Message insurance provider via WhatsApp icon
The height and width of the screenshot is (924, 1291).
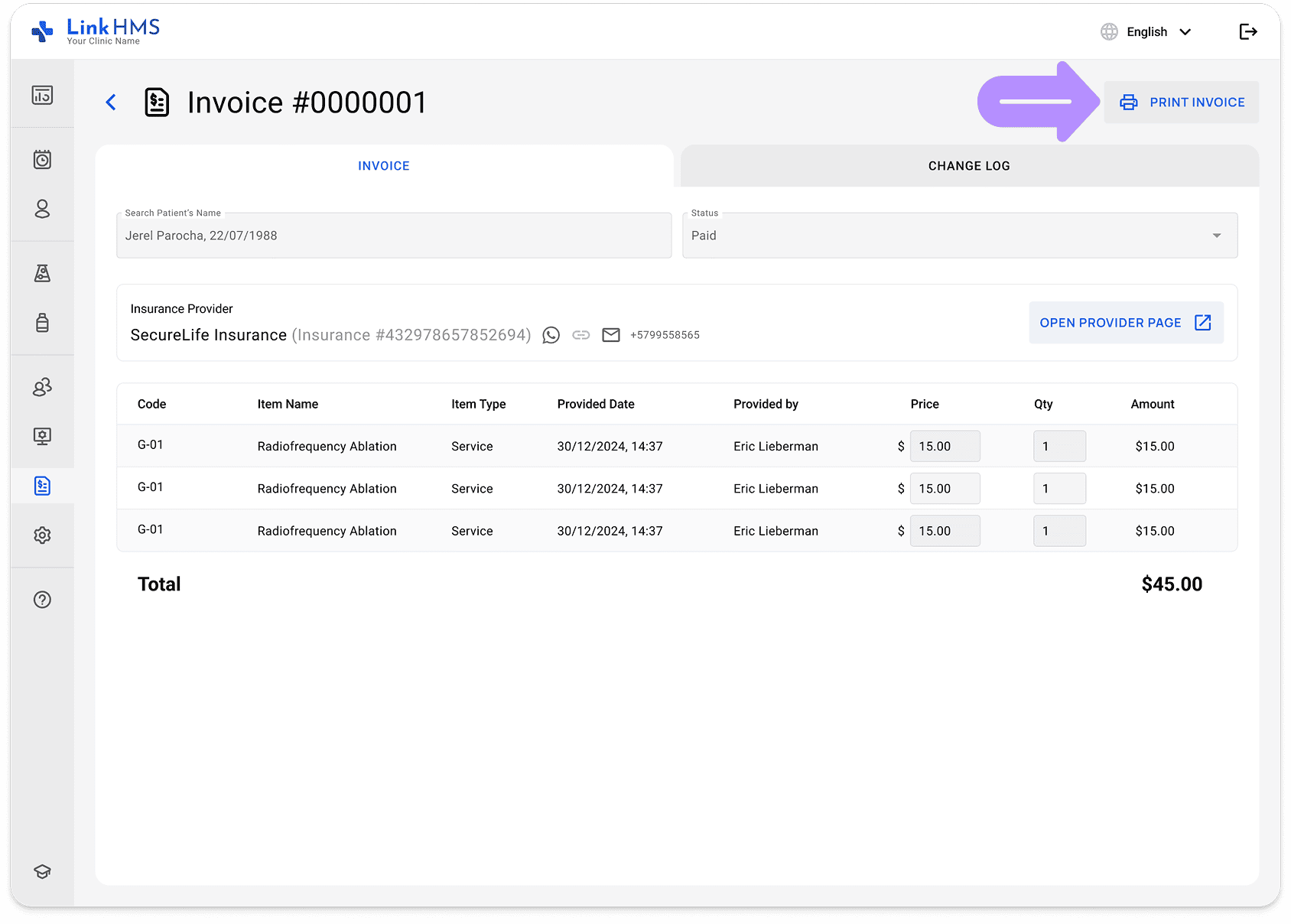point(551,335)
